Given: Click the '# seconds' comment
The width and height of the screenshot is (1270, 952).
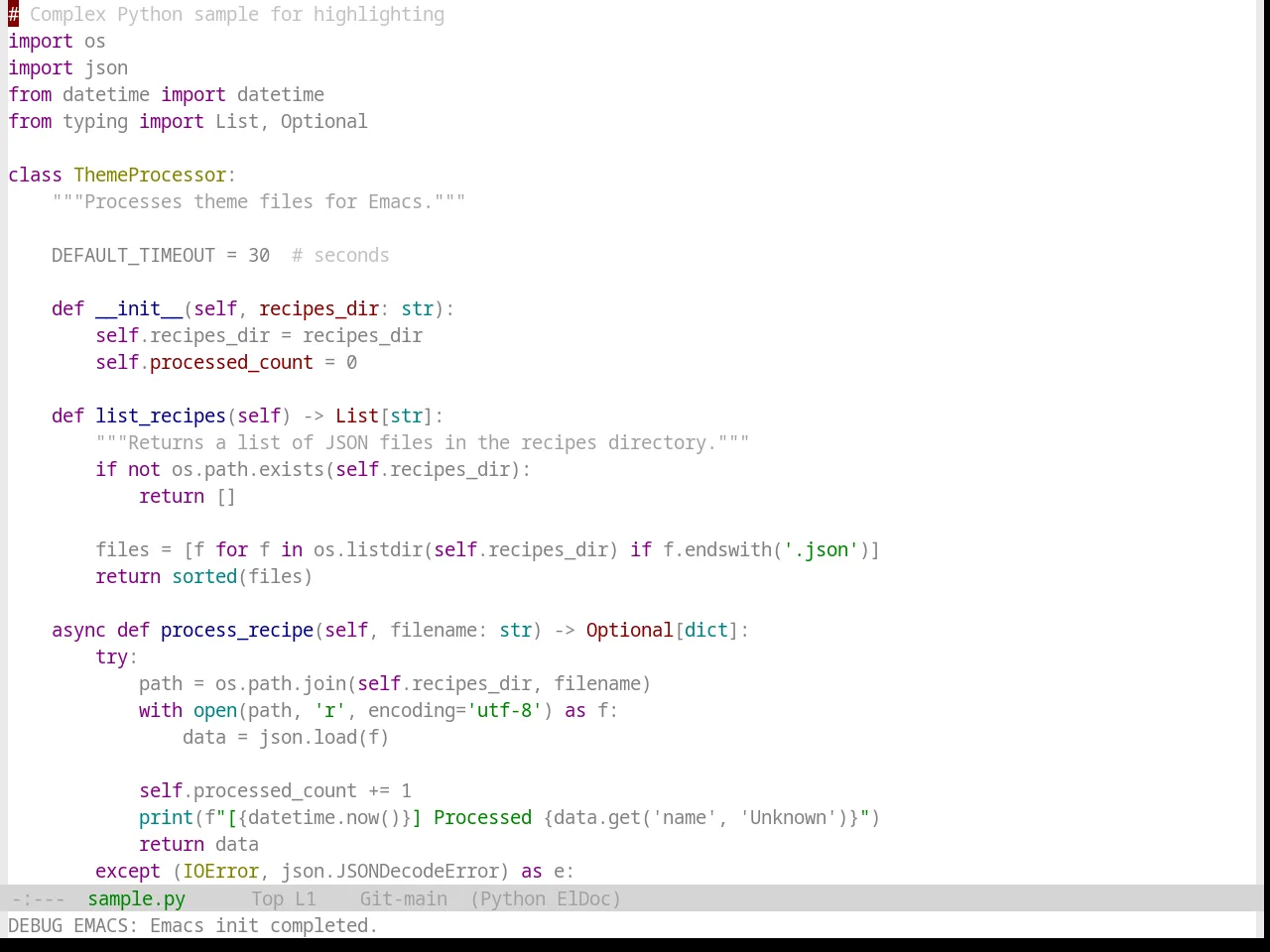Looking at the screenshot, I should [x=340, y=255].
